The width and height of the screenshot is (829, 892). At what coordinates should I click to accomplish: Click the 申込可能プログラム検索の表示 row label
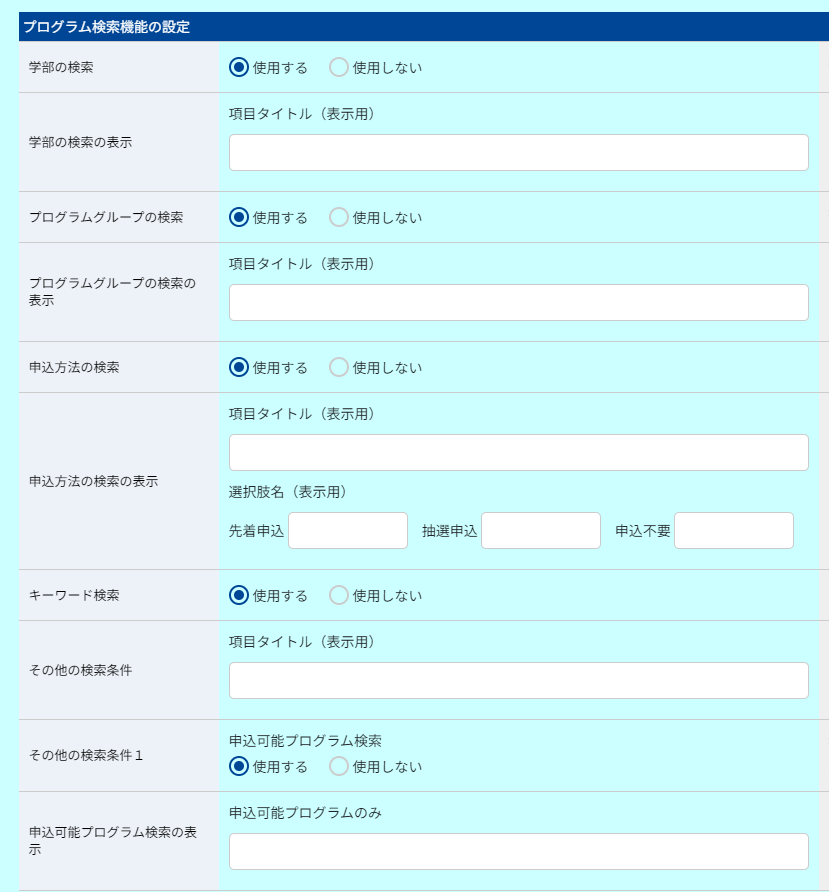113,841
